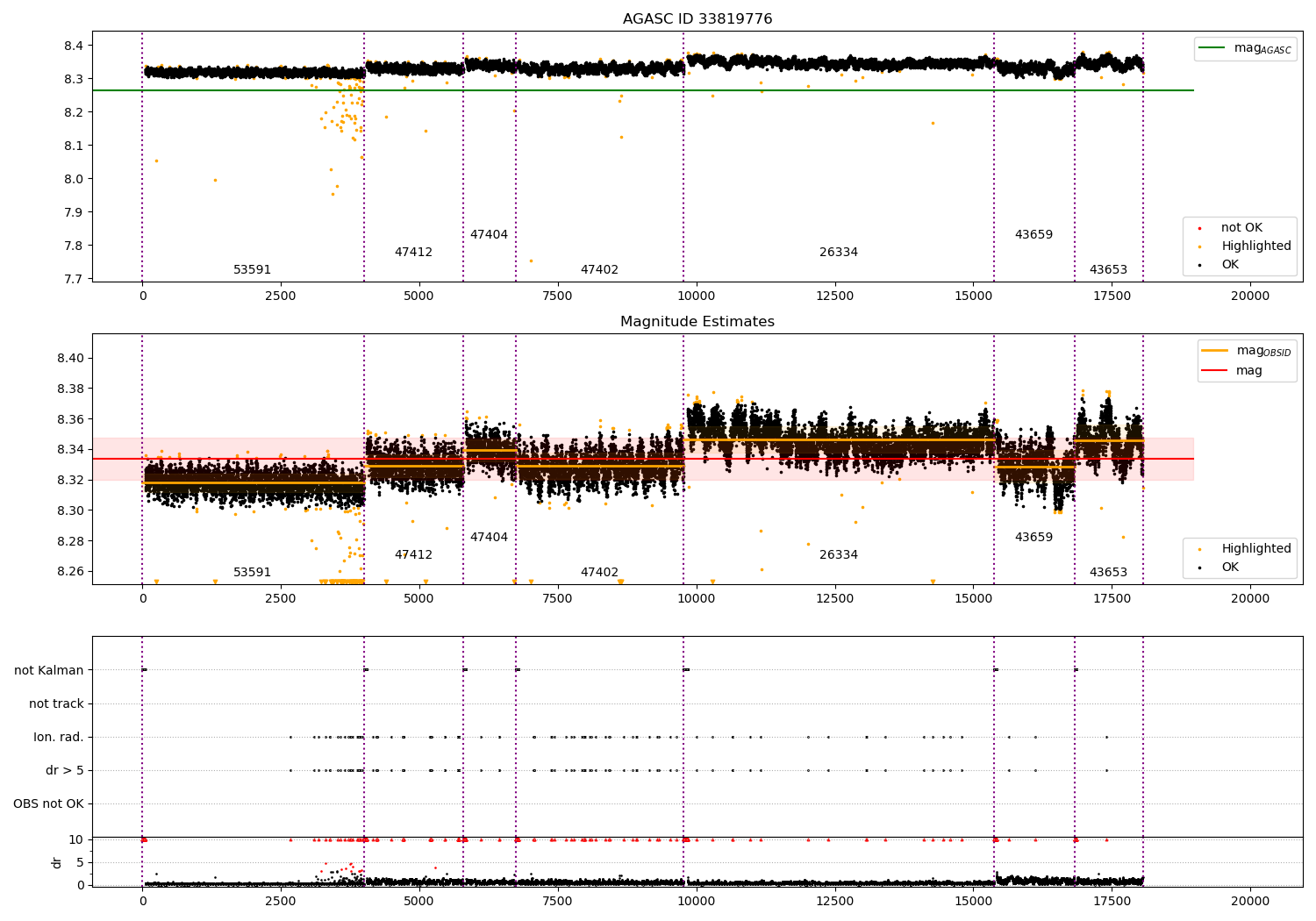Click obsid label 53591 in AGASC ID plot
Viewport: 1316px width, 921px height.
point(252,270)
